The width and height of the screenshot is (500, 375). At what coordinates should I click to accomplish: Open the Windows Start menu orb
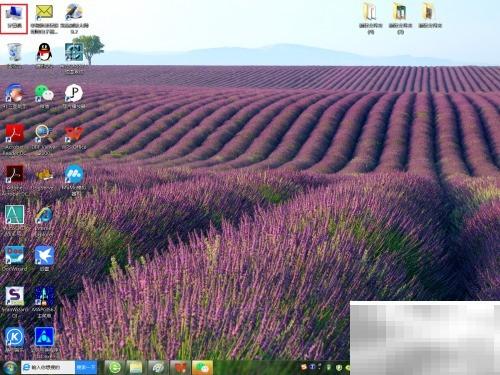(x=10, y=368)
